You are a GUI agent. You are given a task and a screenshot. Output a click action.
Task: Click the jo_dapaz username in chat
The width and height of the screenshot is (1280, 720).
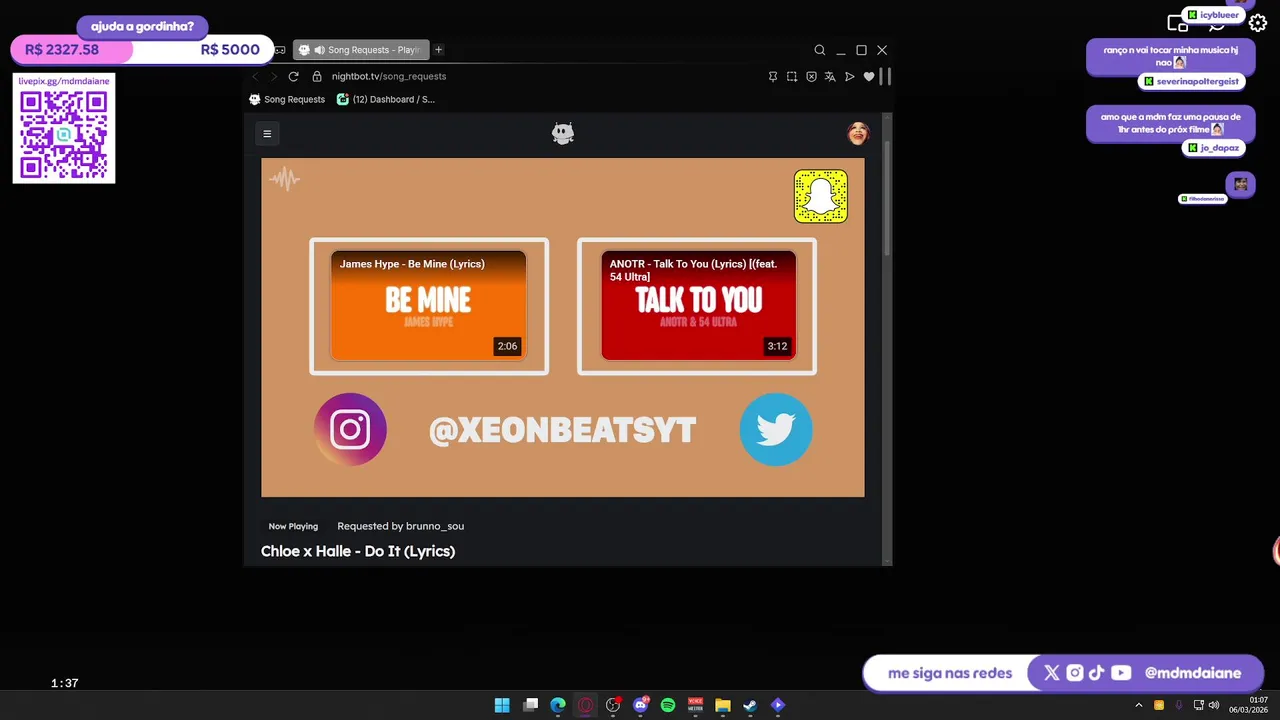coord(1219,148)
